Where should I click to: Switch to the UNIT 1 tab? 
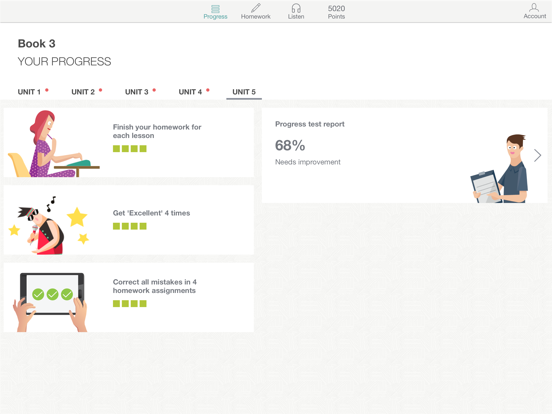point(29,92)
